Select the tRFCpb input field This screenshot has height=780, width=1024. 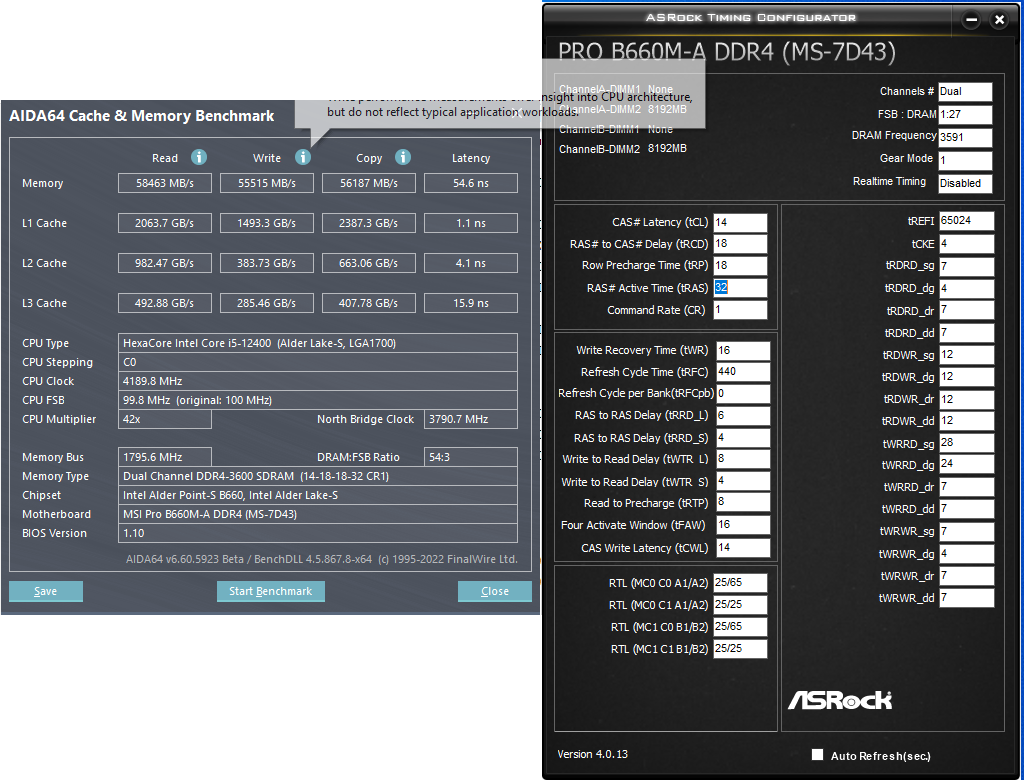pos(743,394)
